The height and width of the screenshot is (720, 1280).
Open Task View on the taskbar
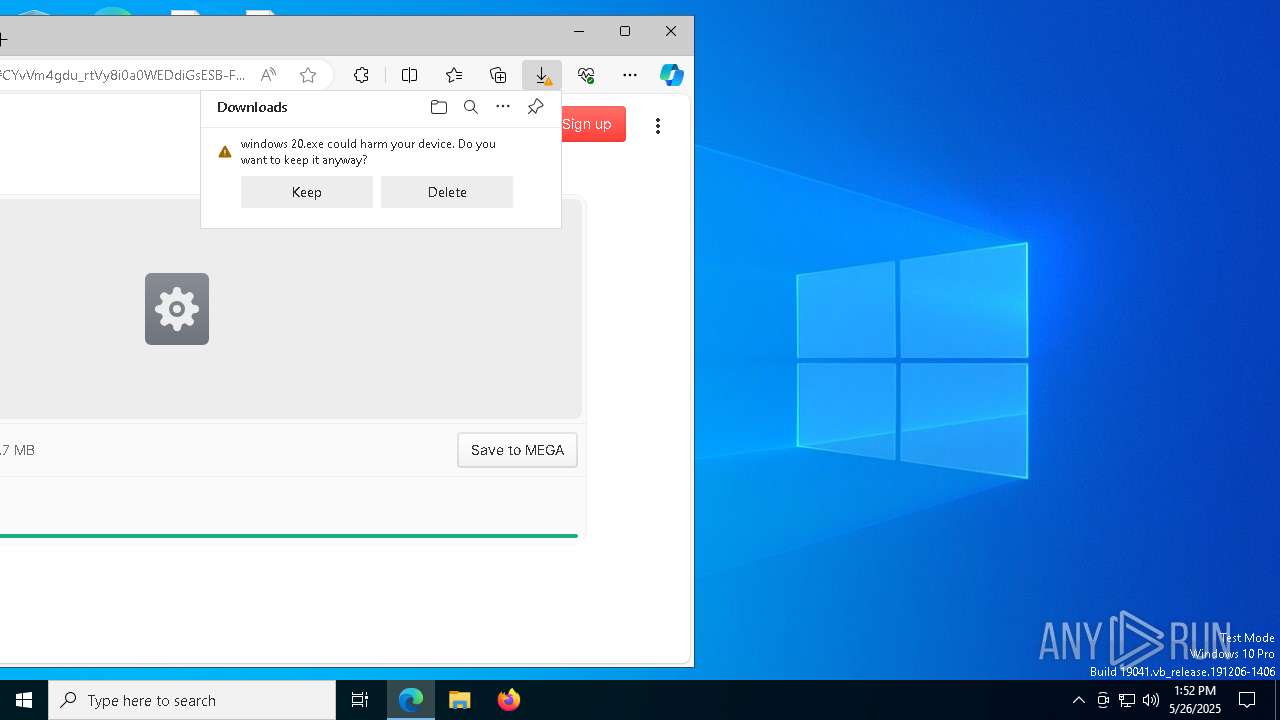[360, 700]
